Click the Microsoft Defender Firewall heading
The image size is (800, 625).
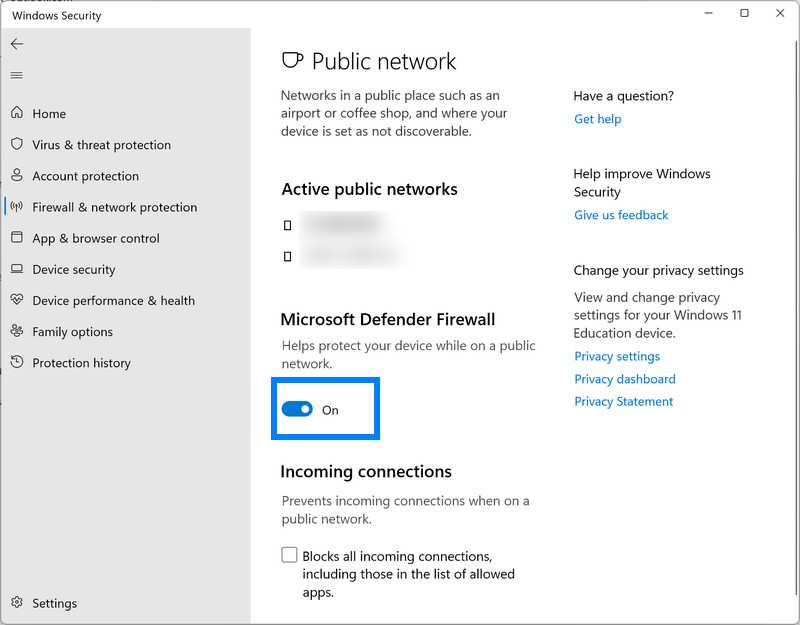(x=388, y=319)
